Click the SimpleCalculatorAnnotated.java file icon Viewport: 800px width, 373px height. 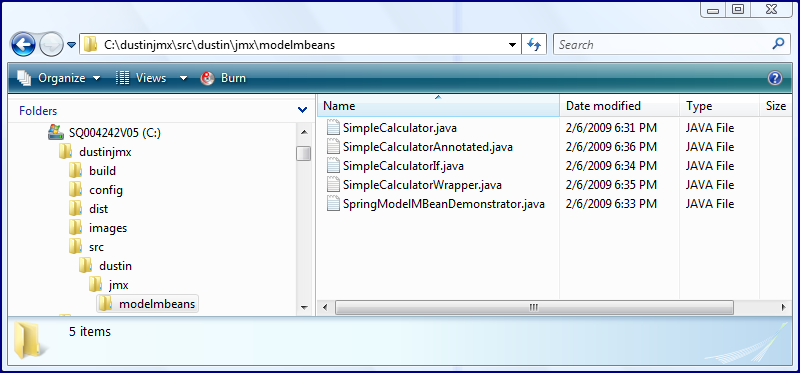tap(333, 147)
